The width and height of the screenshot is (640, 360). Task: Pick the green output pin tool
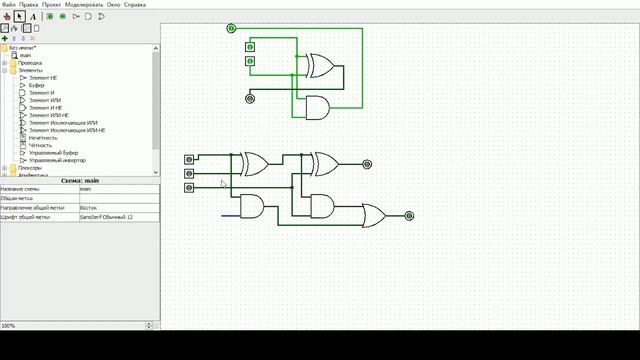tap(63, 17)
